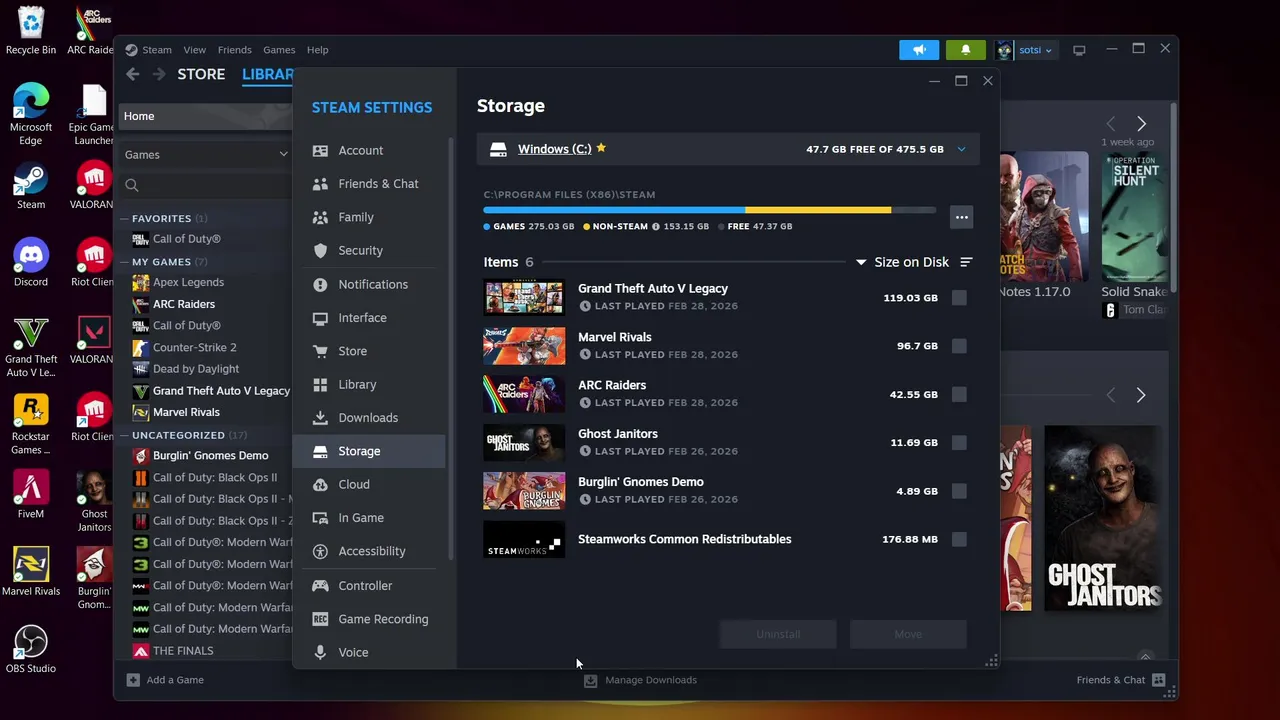The image size is (1280, 720).
Task: Select the Security shield icon
Action: pos(320,251)
